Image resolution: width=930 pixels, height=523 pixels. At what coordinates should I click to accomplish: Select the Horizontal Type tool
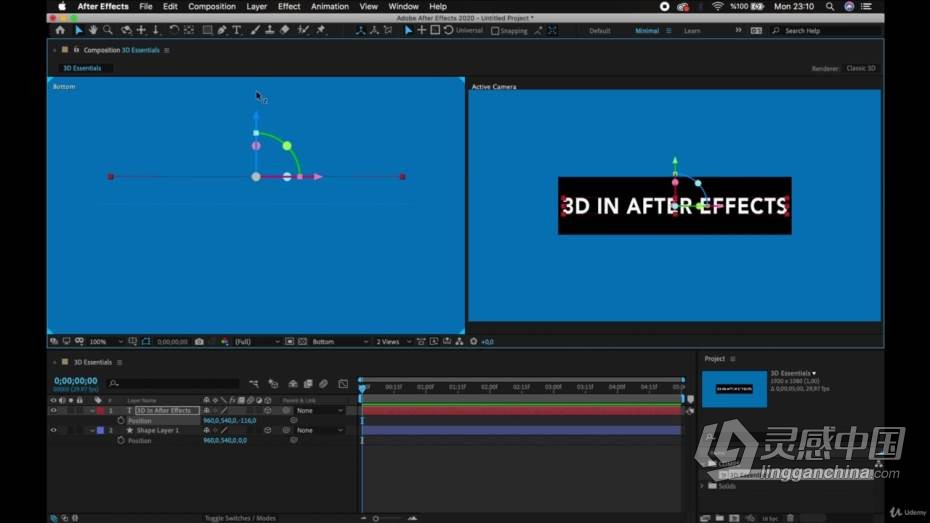pyautogui.click(x=237, y=30)
